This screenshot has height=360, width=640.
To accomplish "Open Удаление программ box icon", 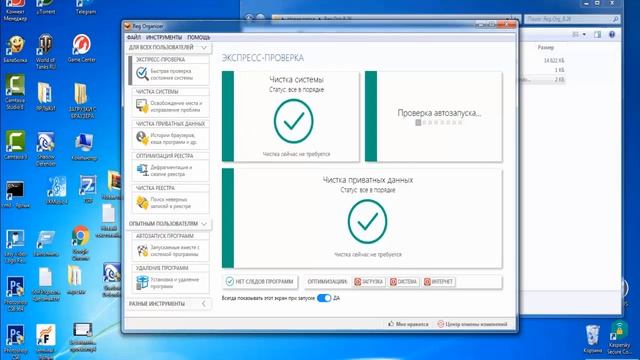I will 142,282.
